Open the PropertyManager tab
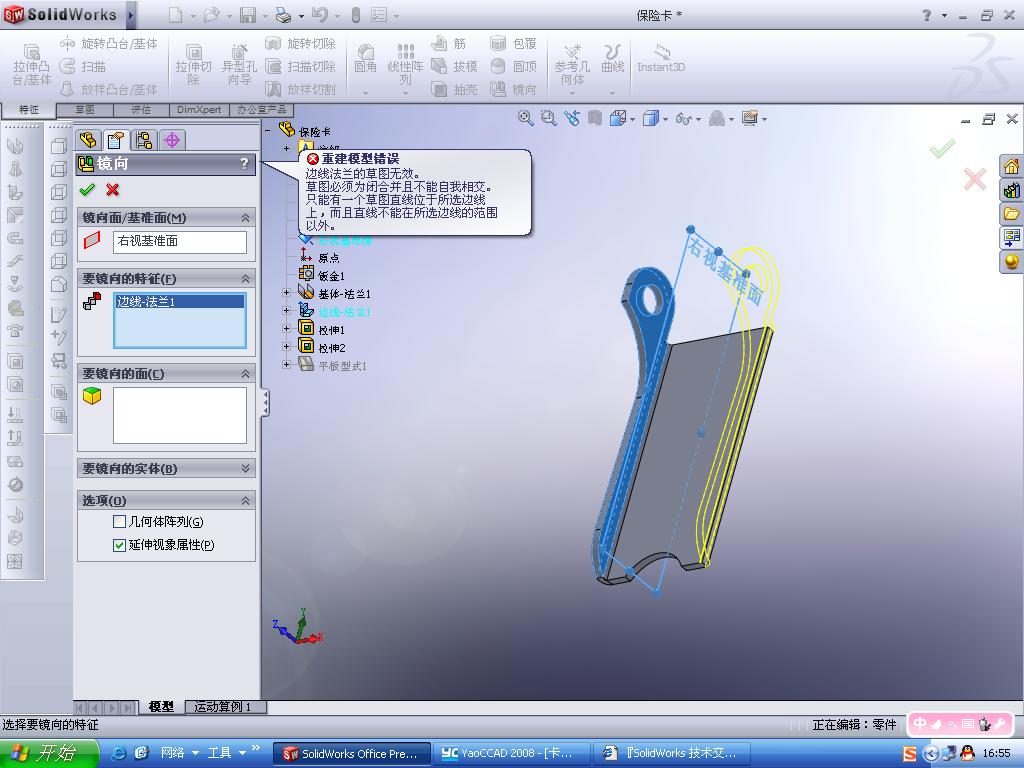This screenshot has height=768, width=1024. (x=116, y=140)
